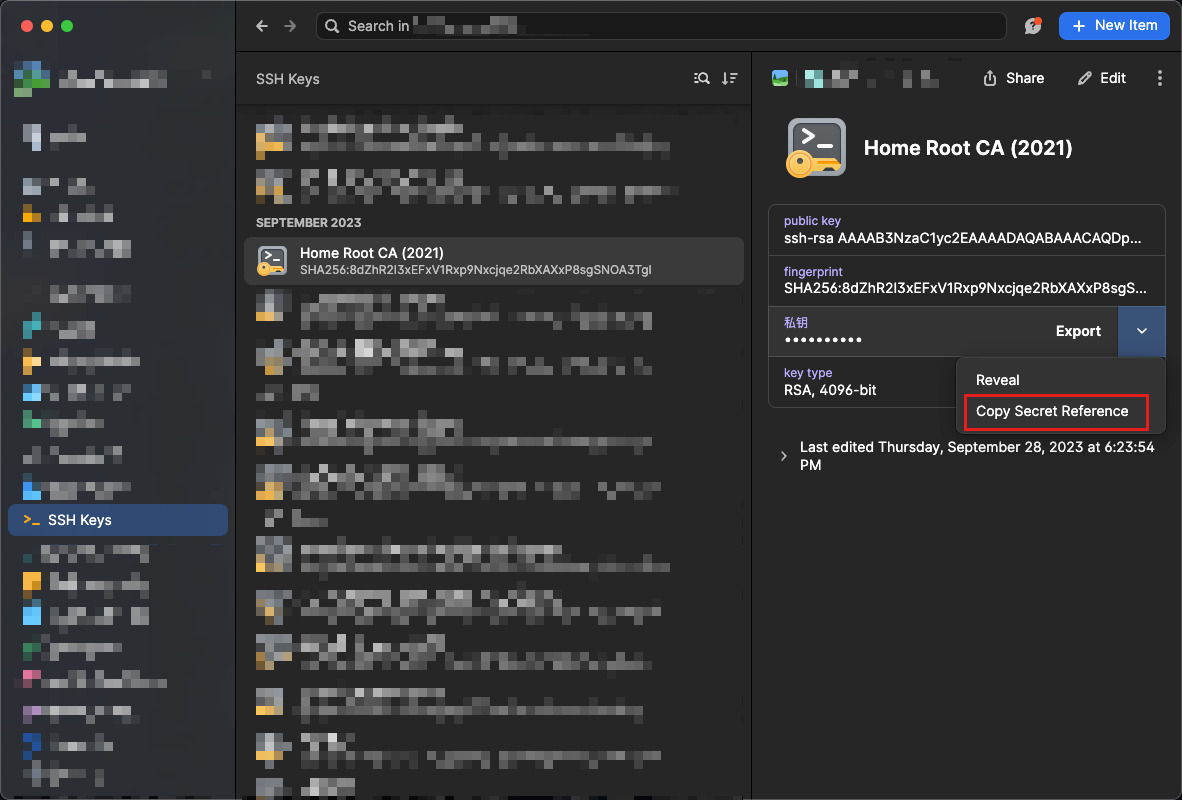
Task: Focus the search input field
Action: [x=660, y=26]
